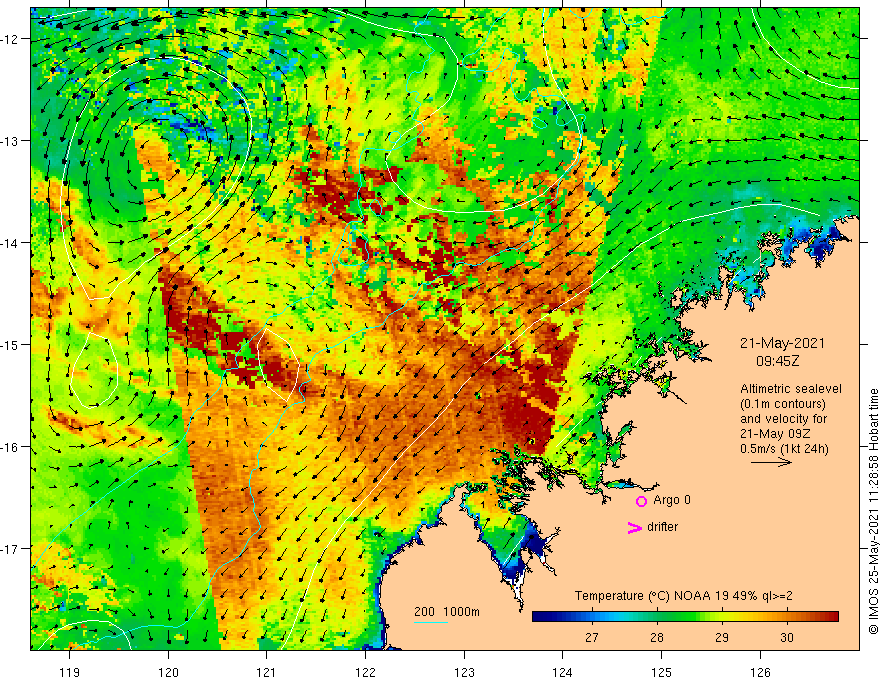This screenshot has height=680, width=880.
Task: Click the longitude axis label 119
Action: click(x=70, y=672)
